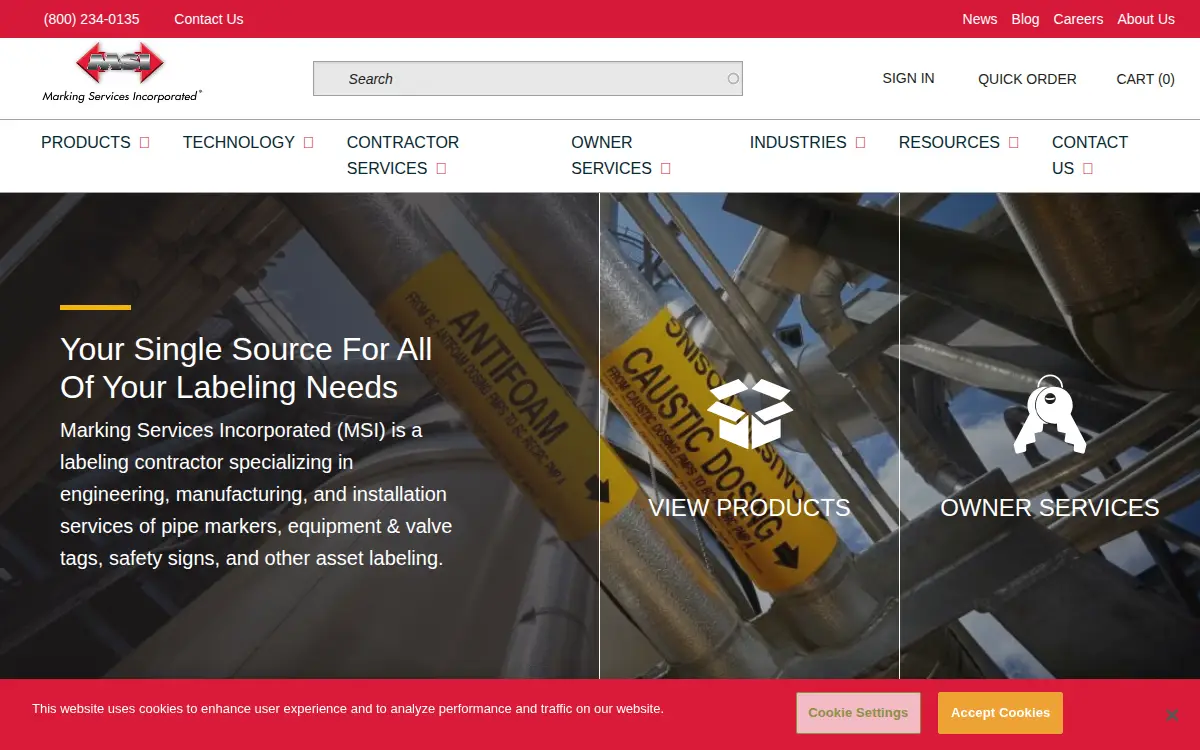The height and width of the screenshot is (750, 1200).
Task: Open Contact Us link in top red bar
Action: [209, 19]
